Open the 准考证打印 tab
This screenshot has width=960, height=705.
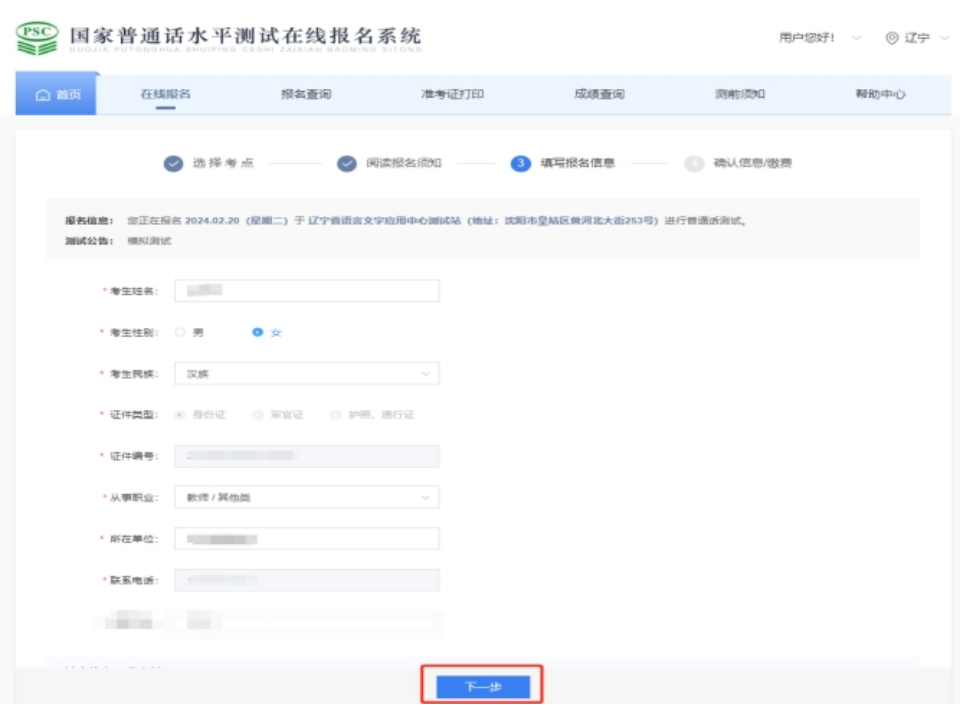[452, 94]
